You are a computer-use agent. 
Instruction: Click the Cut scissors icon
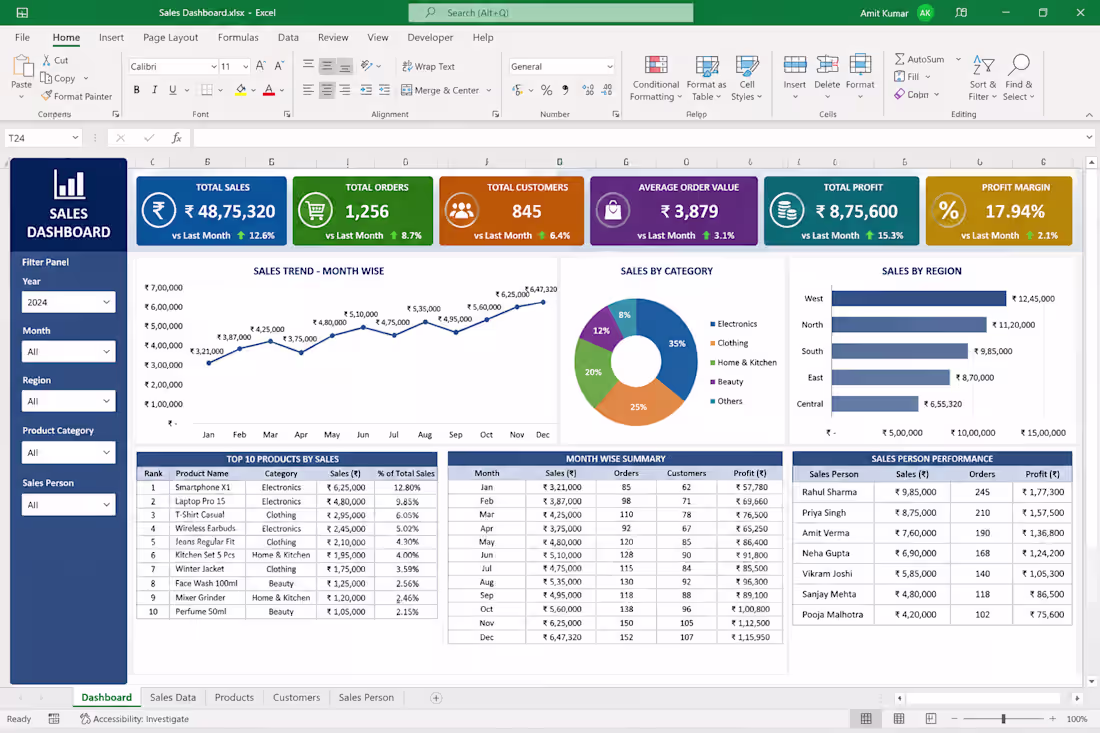tap(46, 60)
